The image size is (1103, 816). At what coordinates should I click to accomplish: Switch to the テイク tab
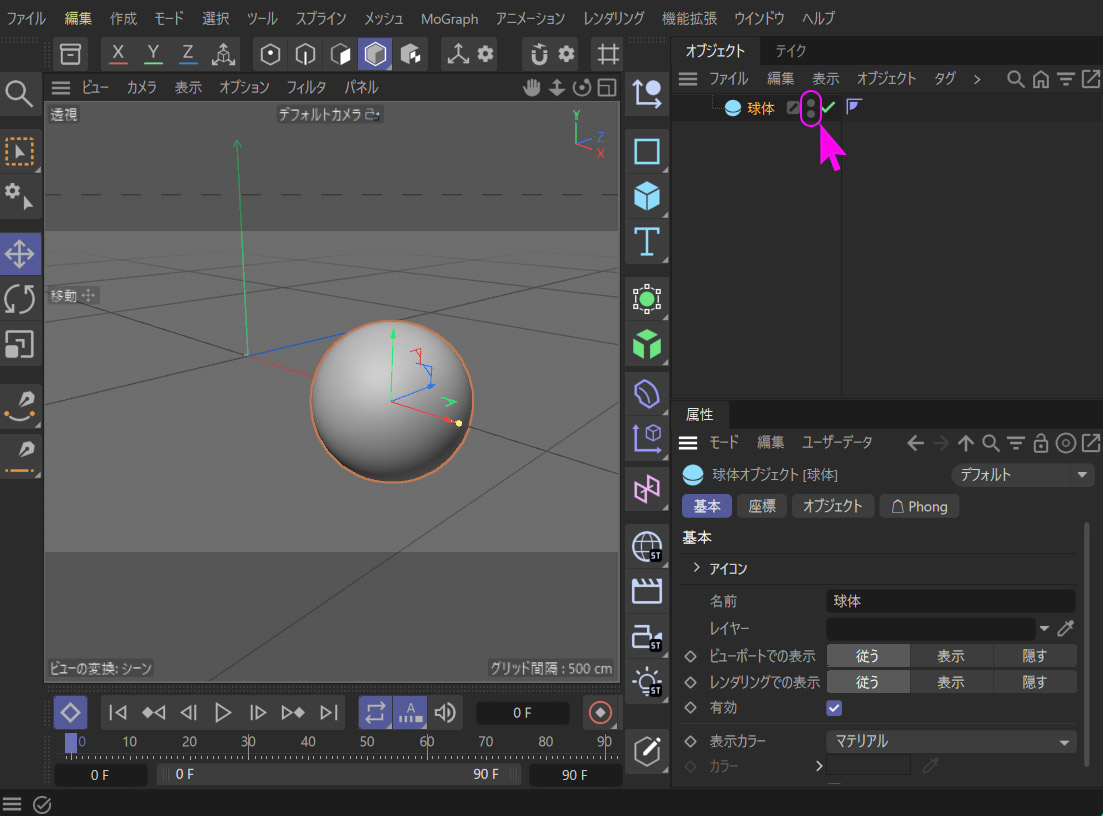tap(790, 50)
